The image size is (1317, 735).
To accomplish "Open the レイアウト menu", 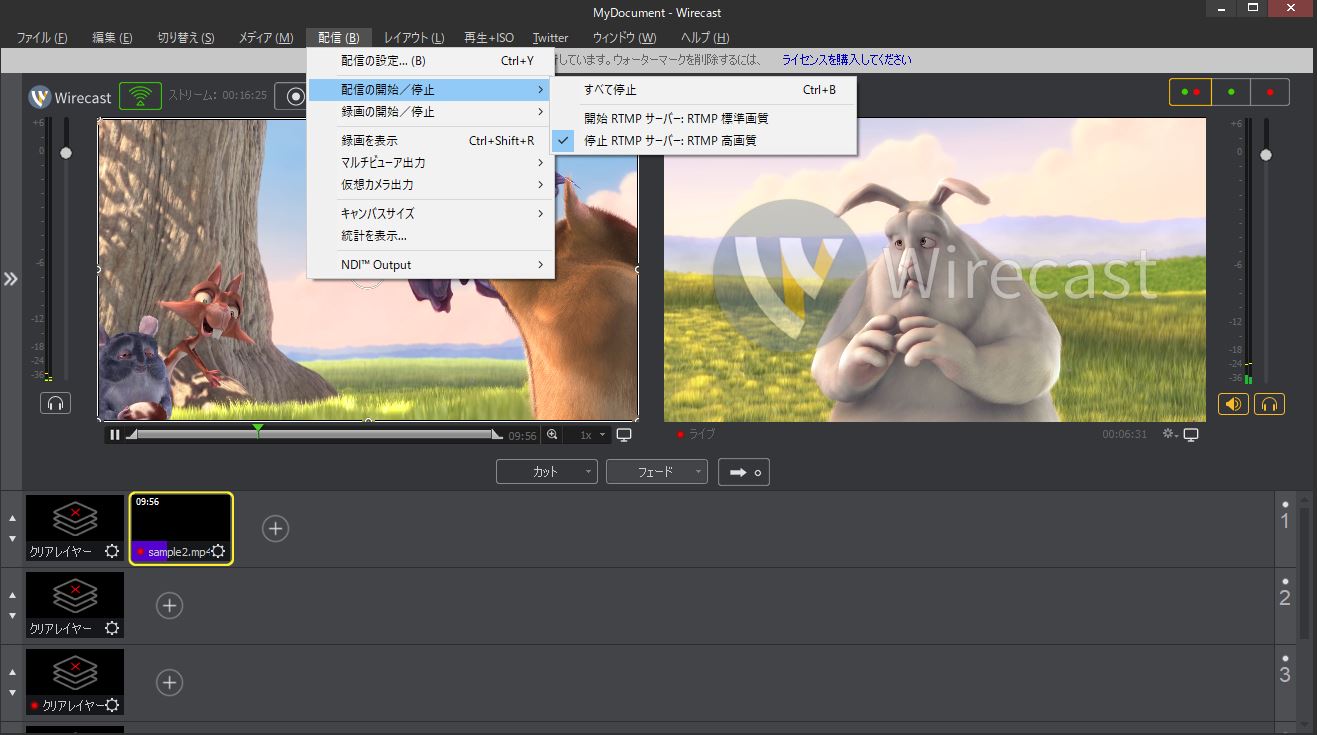I will coord(414,38).
